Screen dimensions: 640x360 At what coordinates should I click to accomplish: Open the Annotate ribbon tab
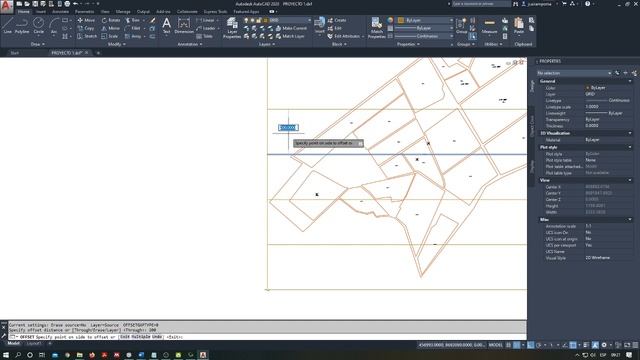[x=60, y=12]
